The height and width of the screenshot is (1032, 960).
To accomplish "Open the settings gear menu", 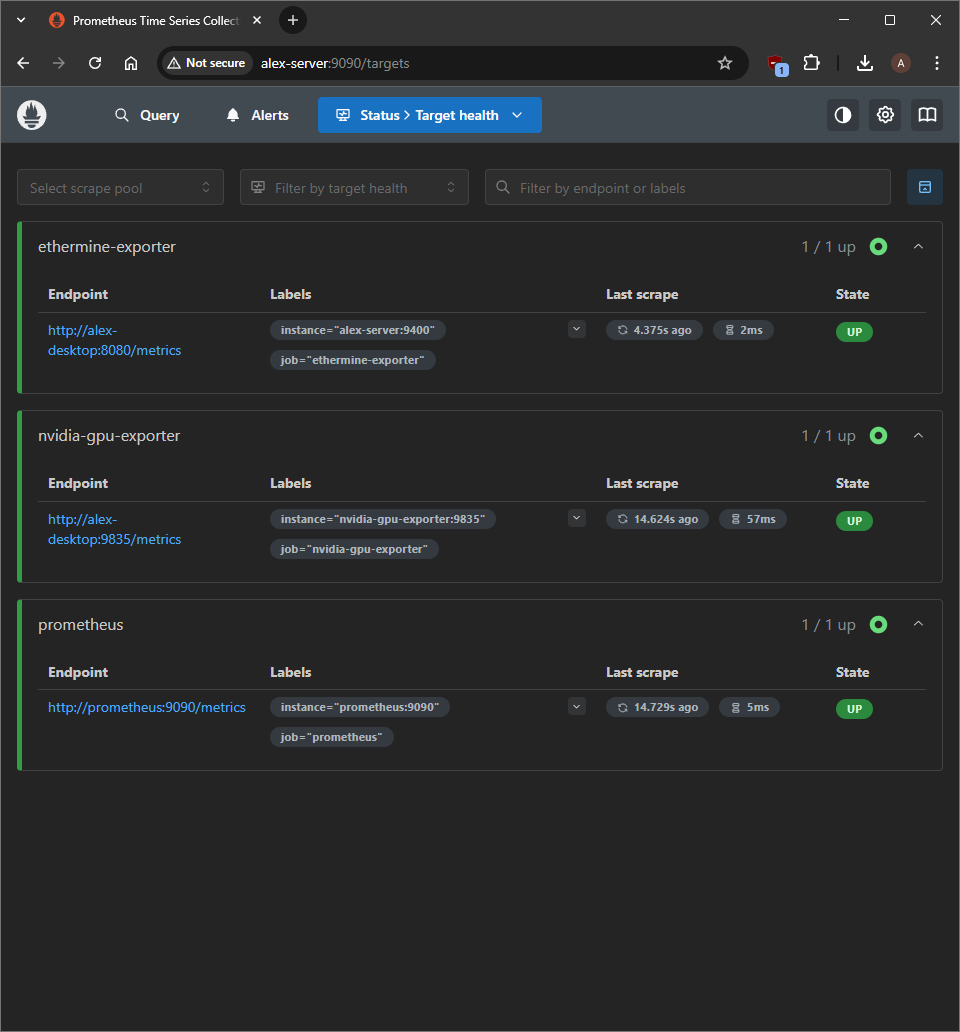I will (885, 115).
